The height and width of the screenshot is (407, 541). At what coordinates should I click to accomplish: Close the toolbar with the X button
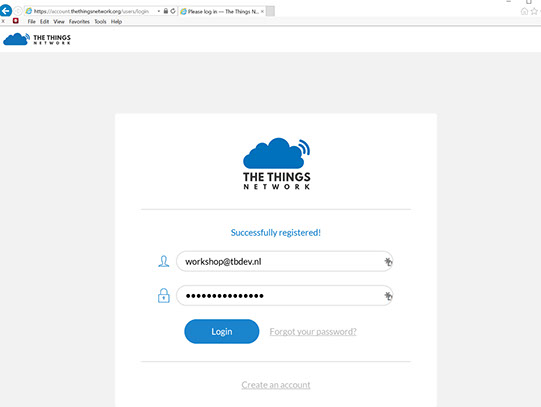(3, 21)
